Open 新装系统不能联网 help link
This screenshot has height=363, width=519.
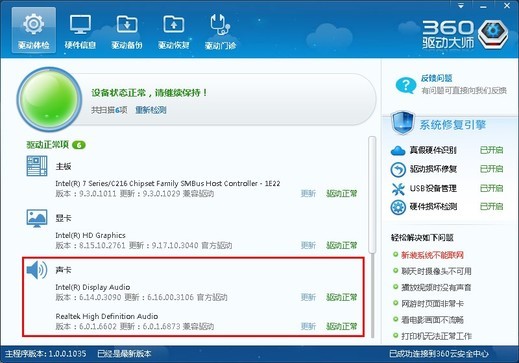pos(432,255)
